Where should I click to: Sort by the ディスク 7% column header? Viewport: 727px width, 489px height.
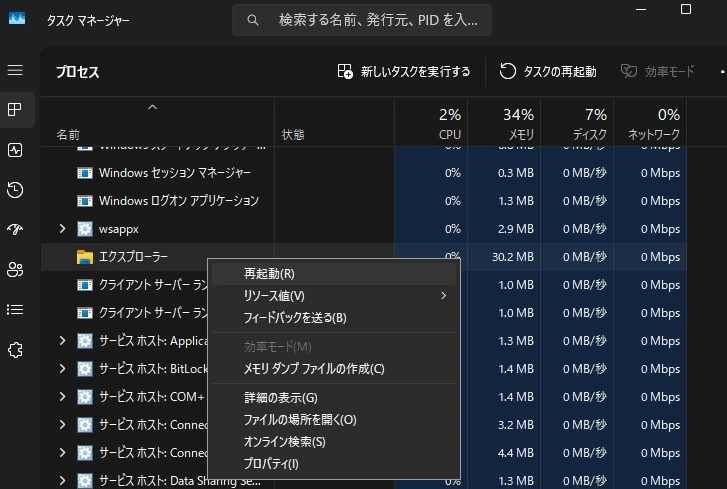pos(577,122)
